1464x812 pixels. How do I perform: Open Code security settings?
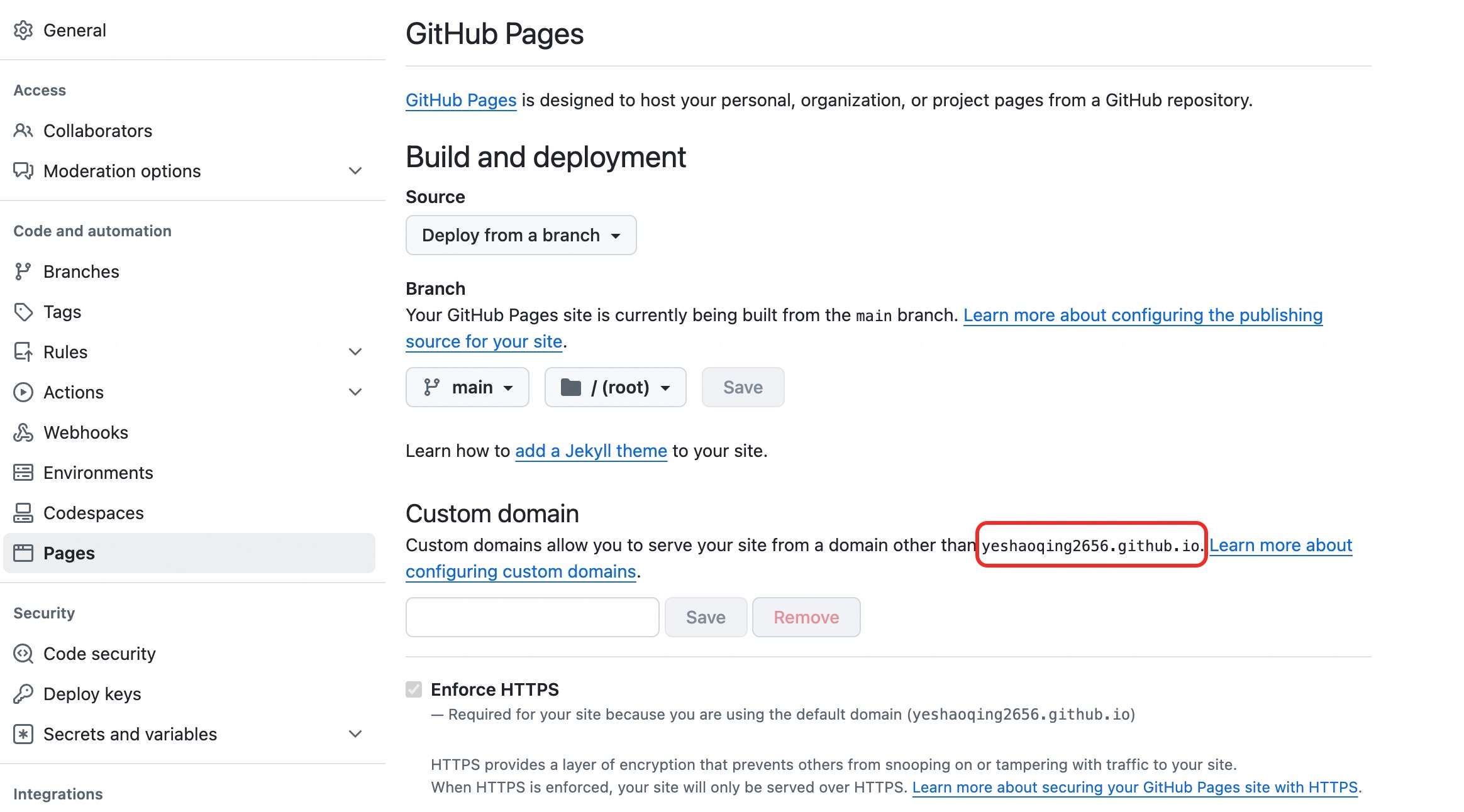[189, 654]
